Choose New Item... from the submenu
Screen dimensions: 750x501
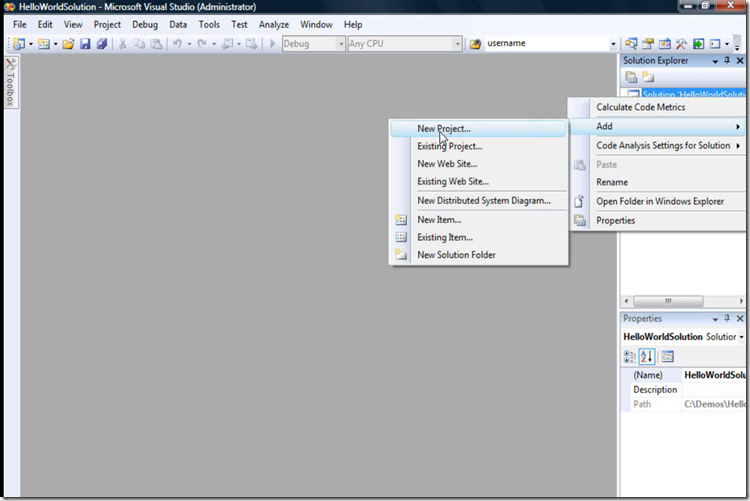pos(478,220)
